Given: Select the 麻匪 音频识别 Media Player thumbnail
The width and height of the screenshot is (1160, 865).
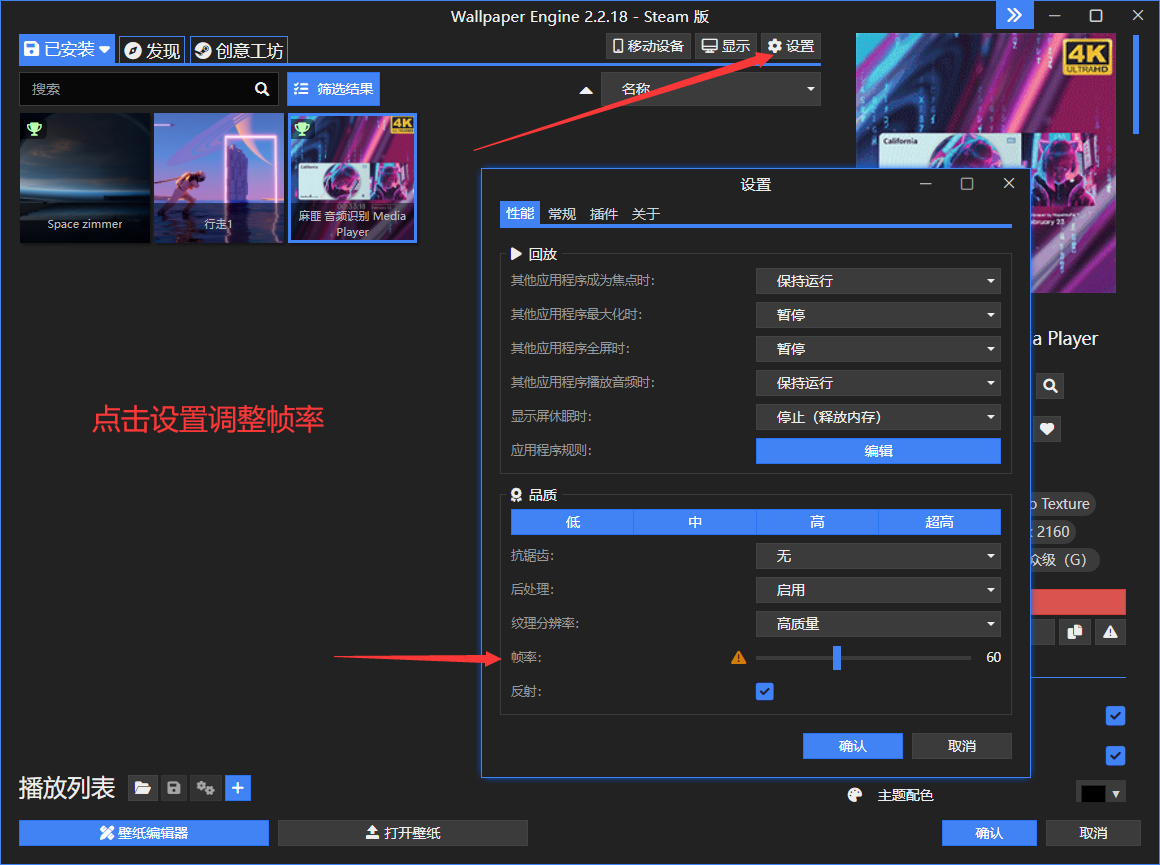Looking at the screenshot, I should coord(352,178).
